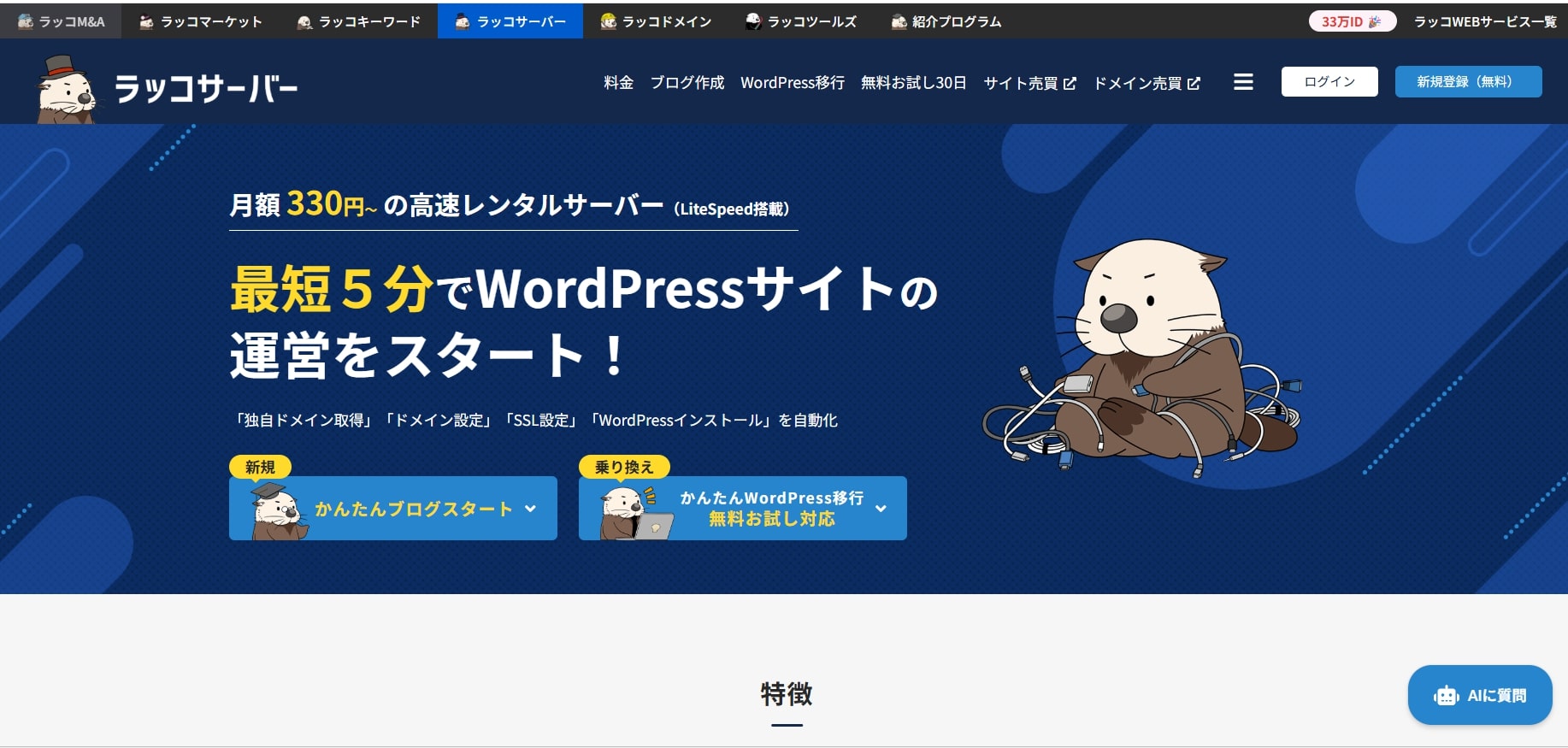The height and width of the screenshot is (748, 1568).
Task: Select 無料お試し30日 in navigation
Action: click(x=913, y=83)
